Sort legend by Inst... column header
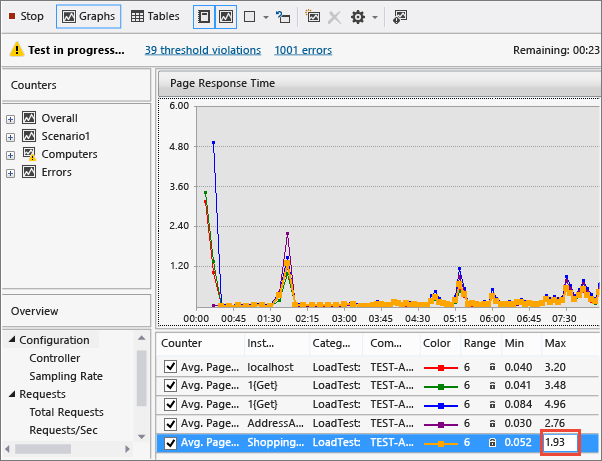Screen dimensions: 602x461 tap(276, 343)
